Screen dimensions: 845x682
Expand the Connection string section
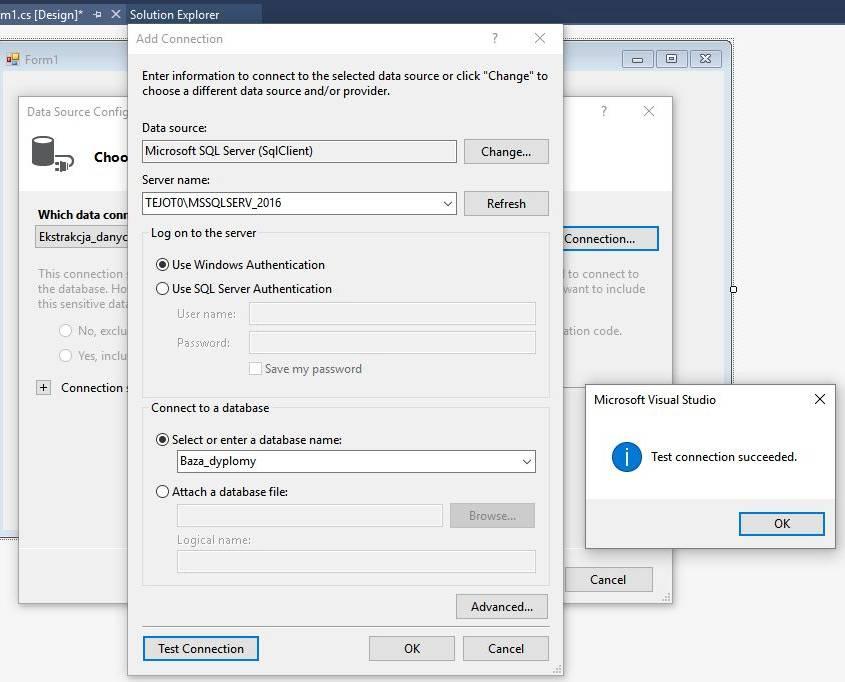[44, 387]
